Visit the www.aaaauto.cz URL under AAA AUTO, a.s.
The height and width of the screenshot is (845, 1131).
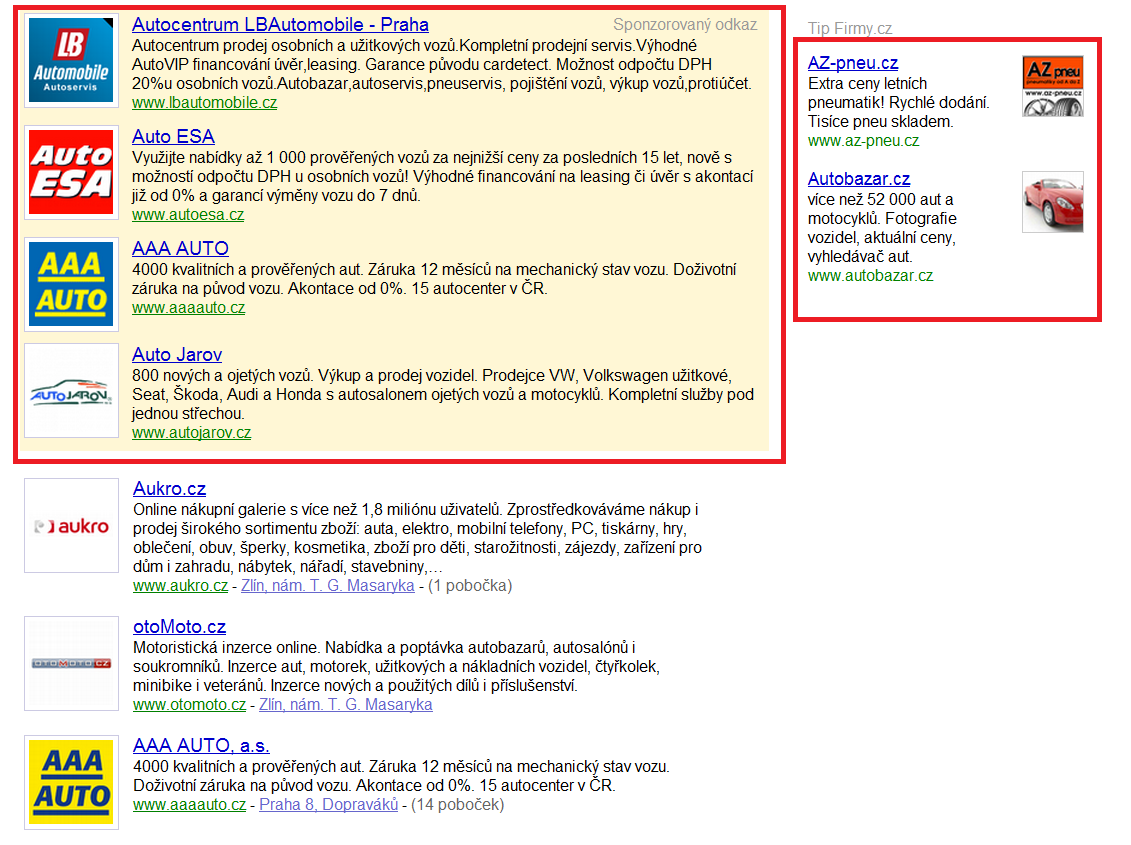(189, 804)
